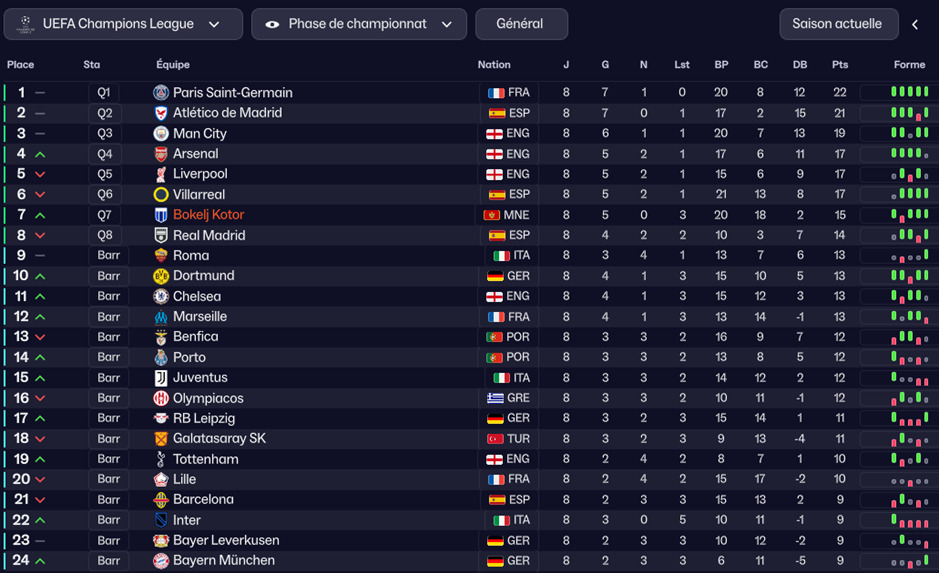
Task: Click the Saison actuelle button
Action: pyautogui.click(x=837, y=24)
